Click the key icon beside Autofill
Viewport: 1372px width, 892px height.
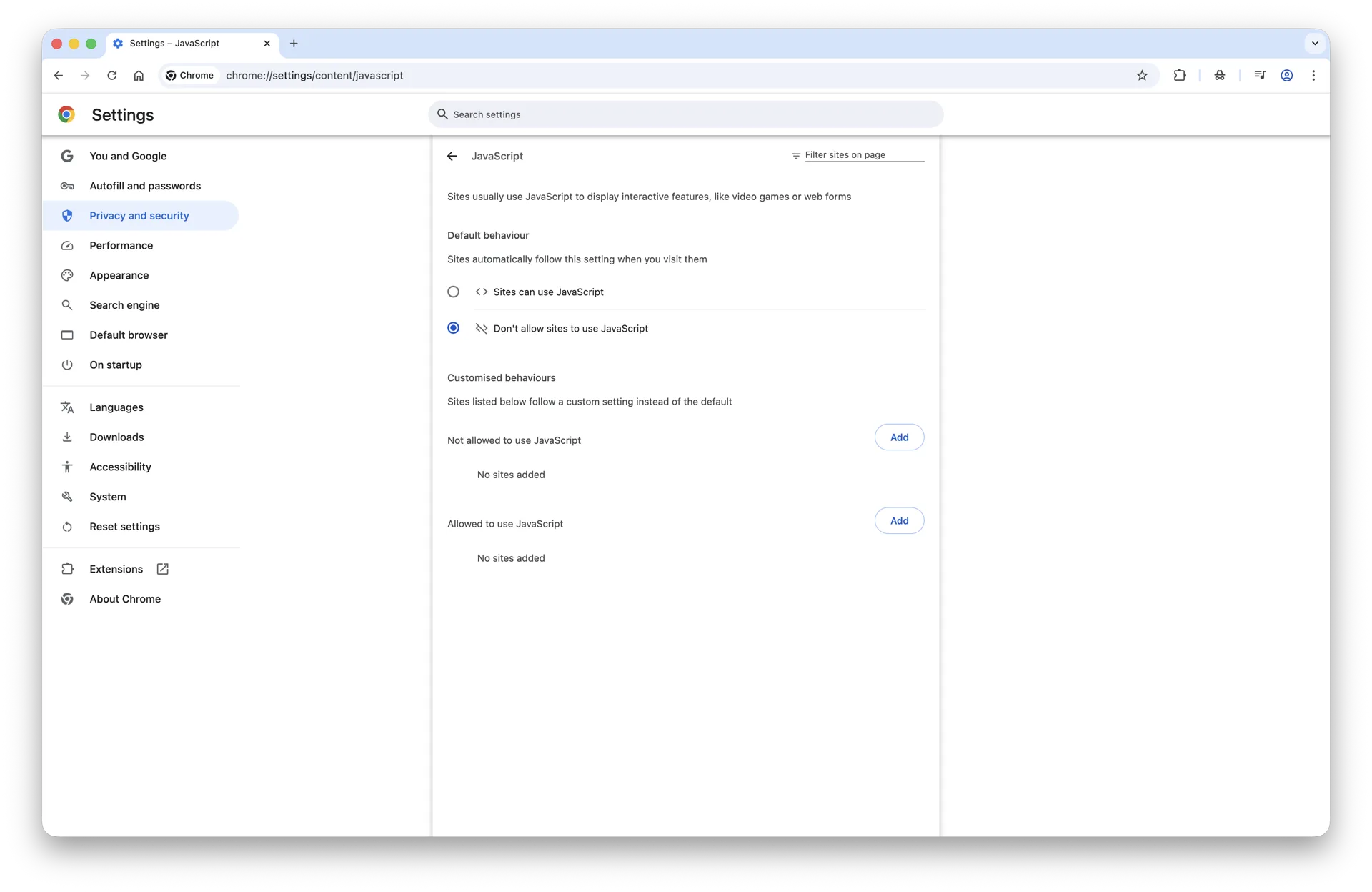67,186
